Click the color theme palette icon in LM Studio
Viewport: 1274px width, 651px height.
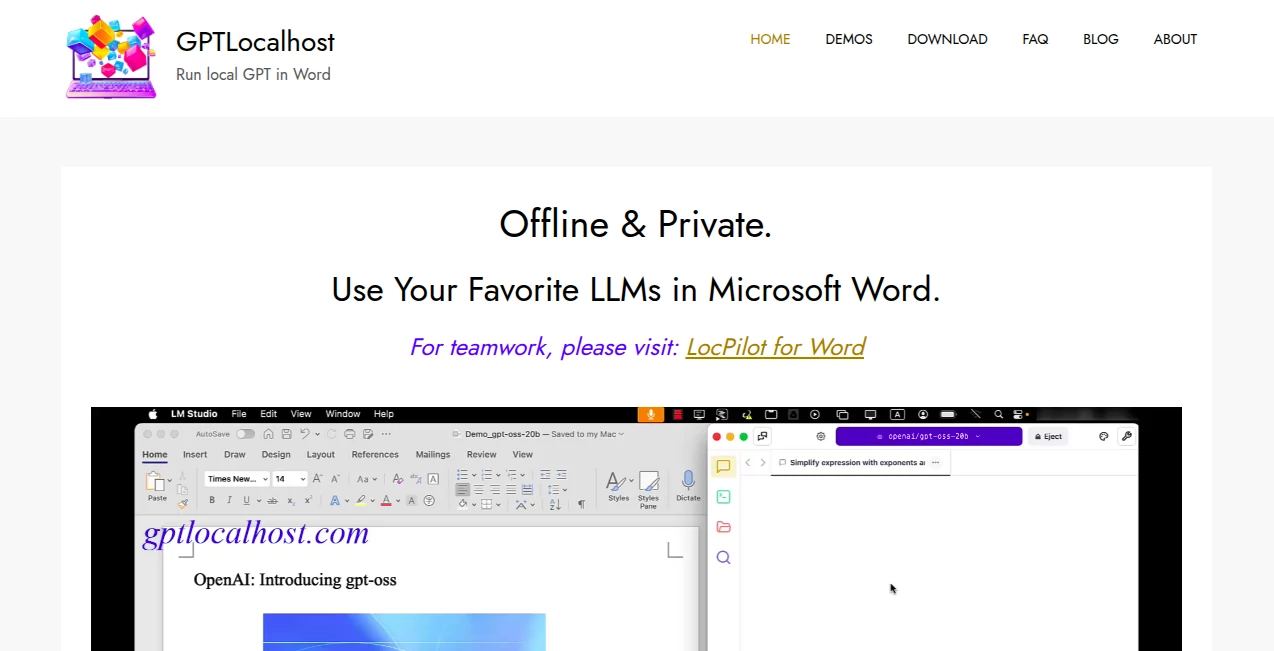click(x=1103, y=436)
